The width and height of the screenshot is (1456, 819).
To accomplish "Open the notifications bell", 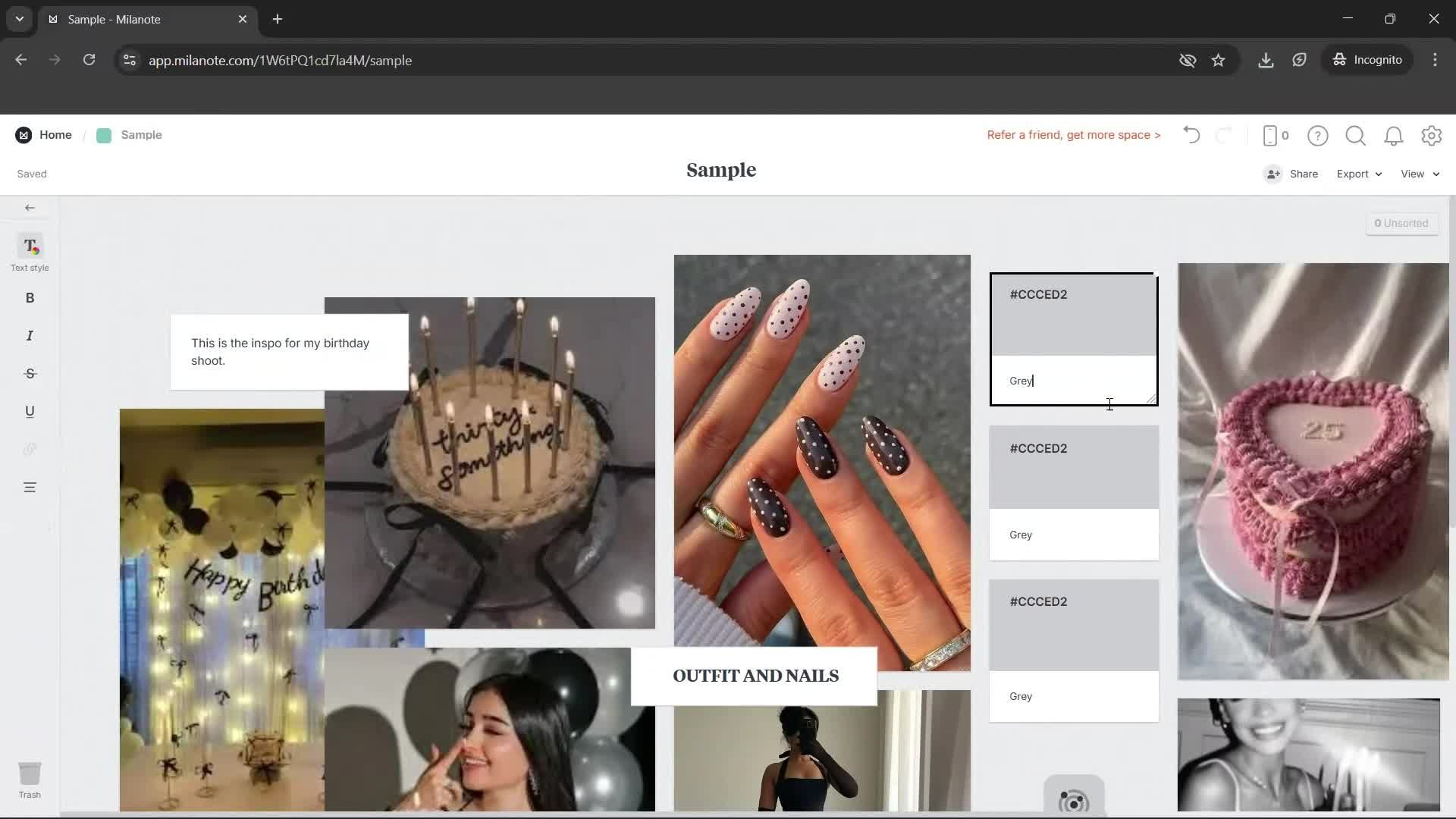I will (1393, 135).
